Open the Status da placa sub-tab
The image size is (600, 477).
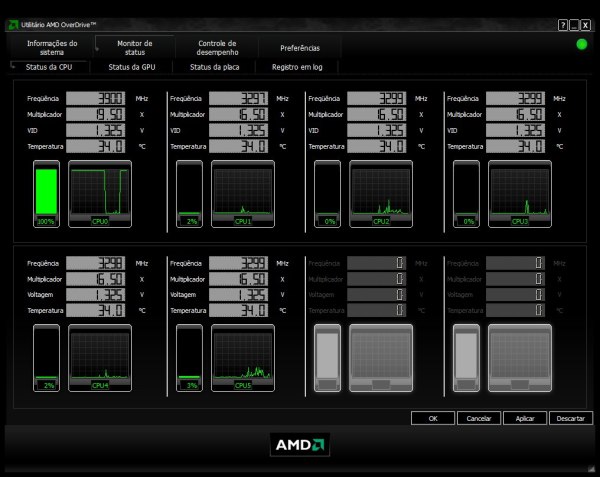tap(214, 67)
